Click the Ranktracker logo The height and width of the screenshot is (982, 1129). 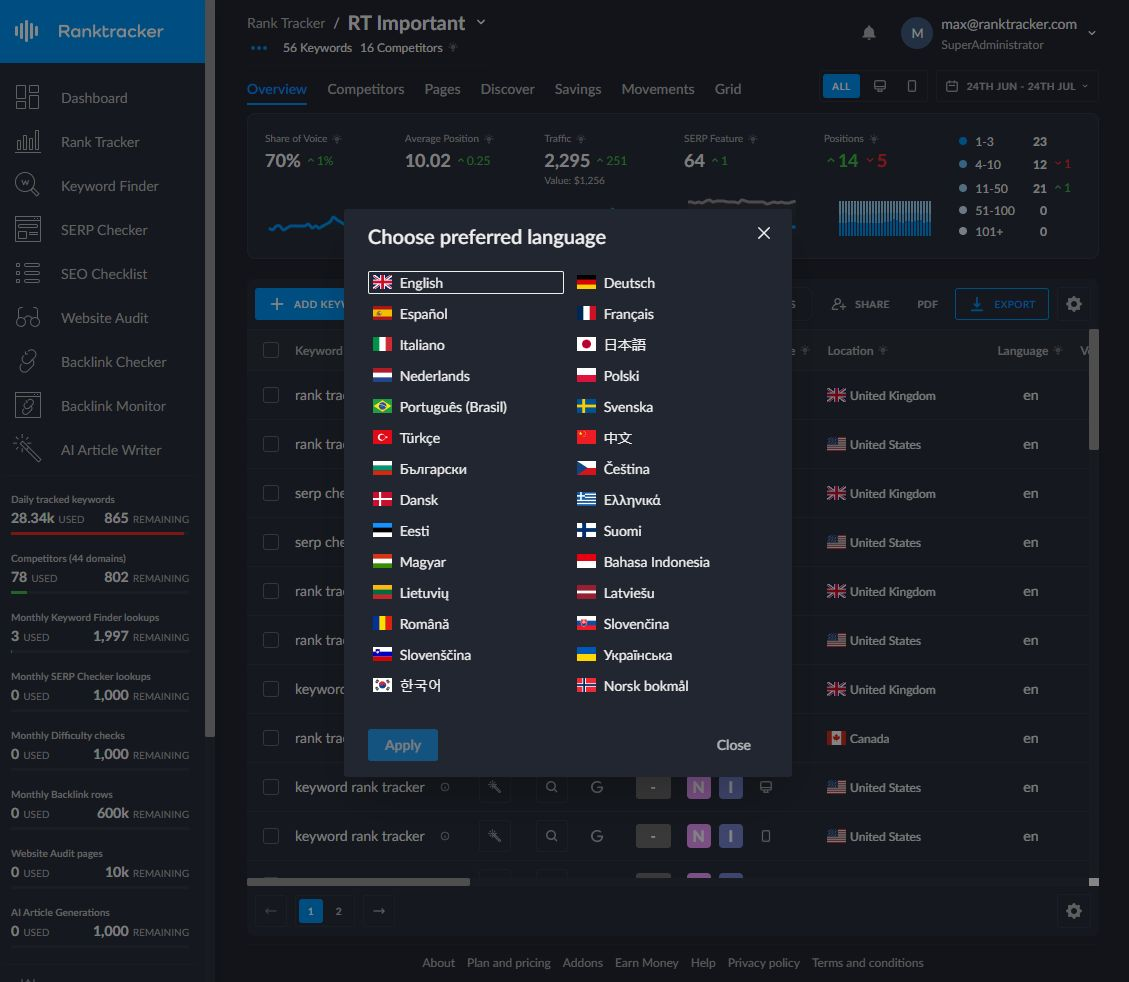pos(89,31)
